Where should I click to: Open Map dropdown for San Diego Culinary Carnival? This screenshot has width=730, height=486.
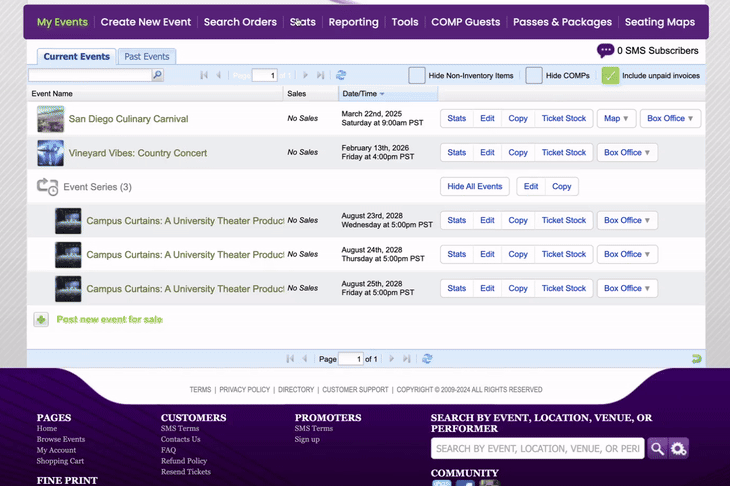[616, 119]
